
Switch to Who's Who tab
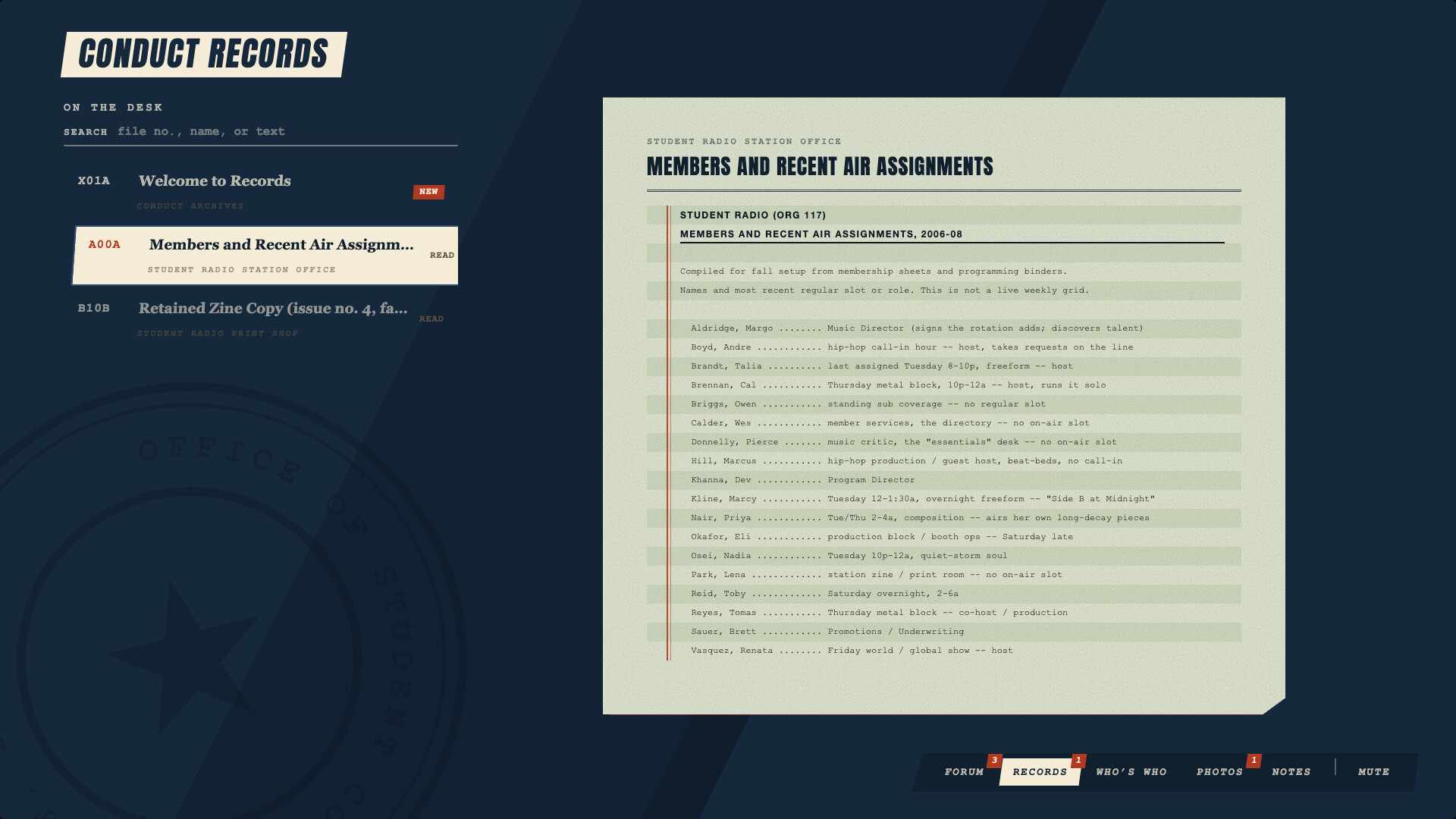[x=1131, y=772]
